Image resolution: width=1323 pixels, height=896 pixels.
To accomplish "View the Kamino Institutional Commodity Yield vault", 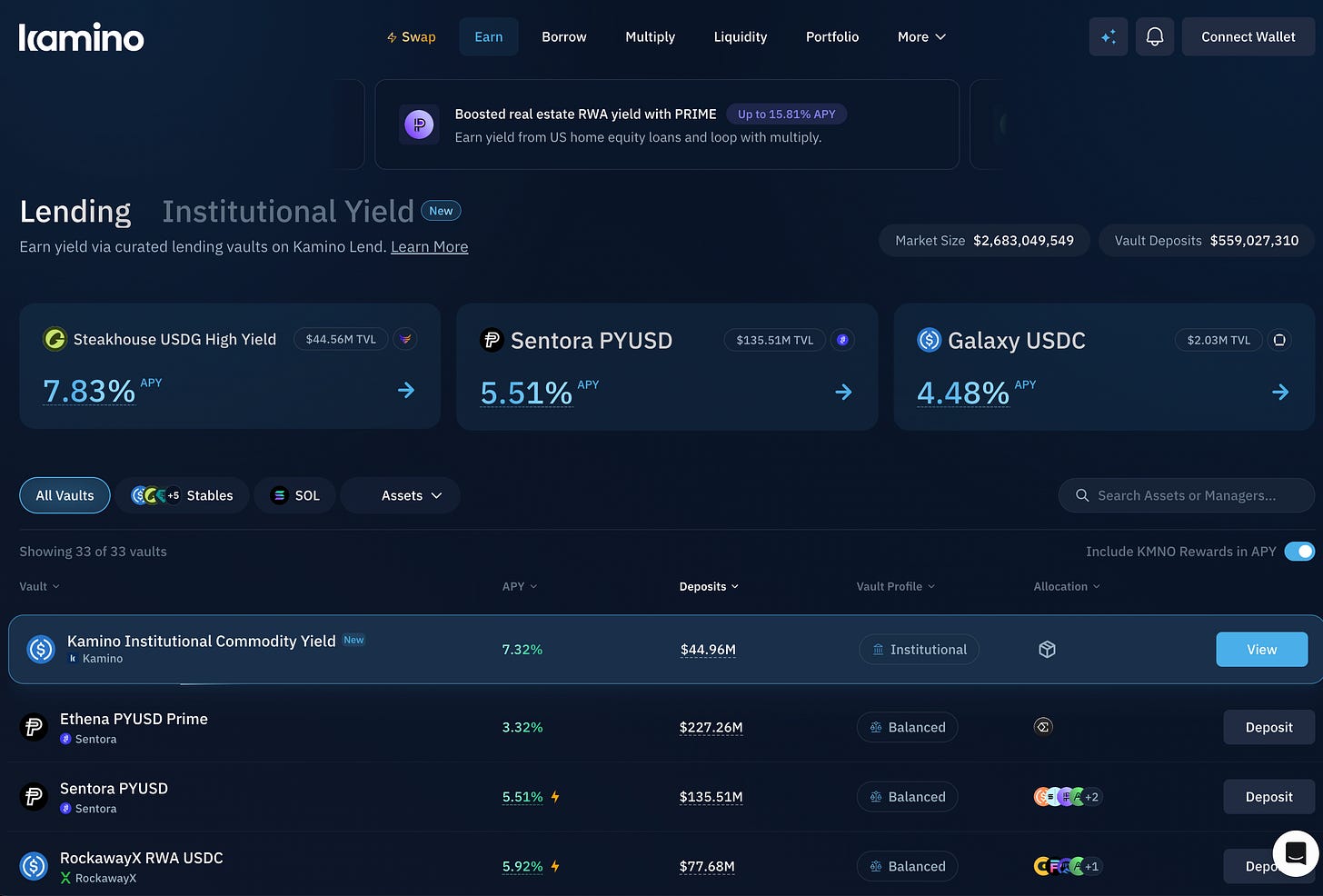I will 1262,650.
